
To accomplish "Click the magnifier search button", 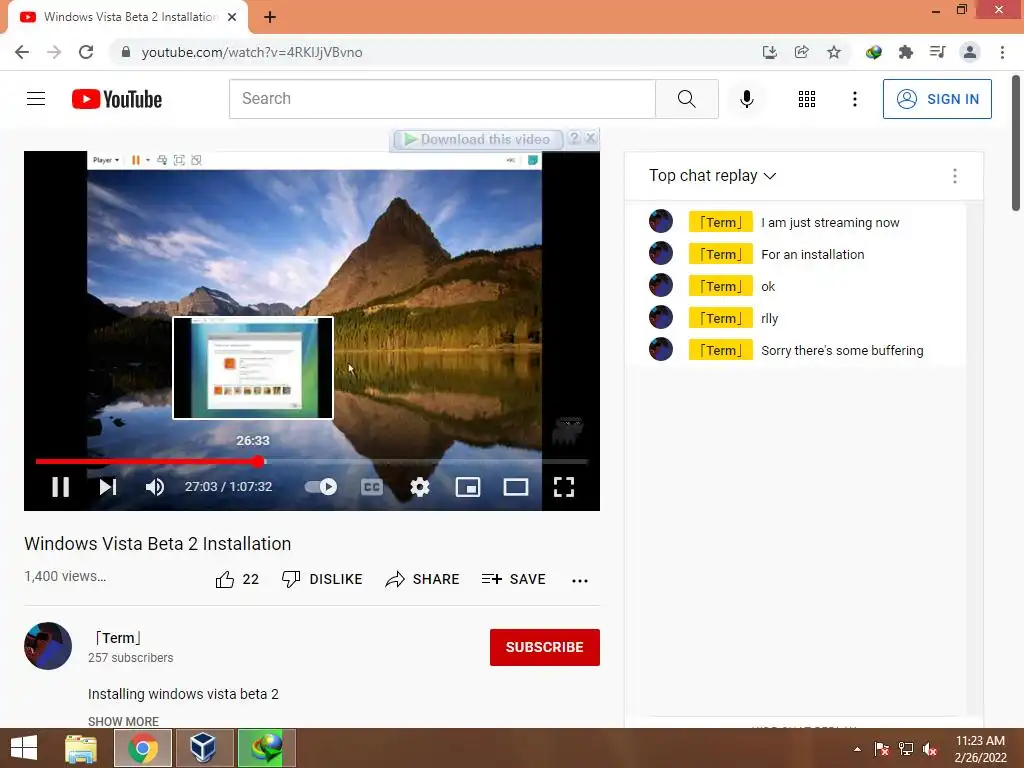I will (x=686, y=99).
